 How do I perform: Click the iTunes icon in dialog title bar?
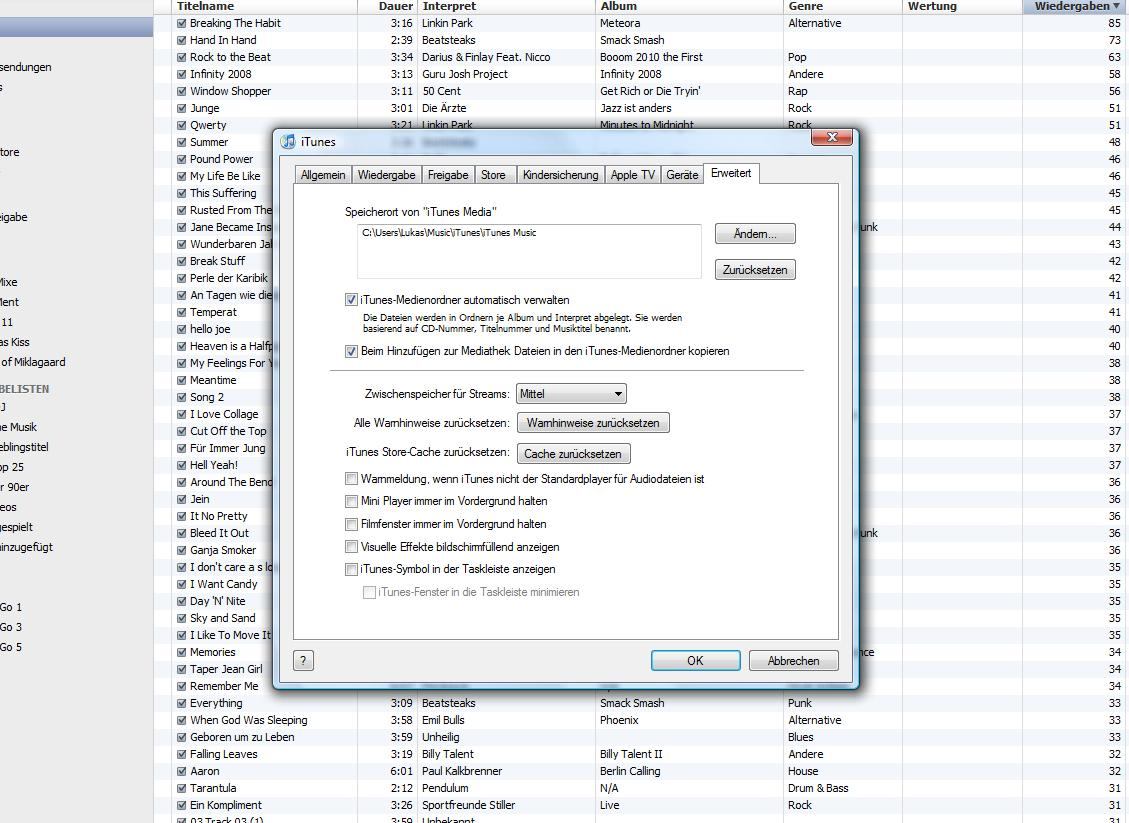click(288, 142)
